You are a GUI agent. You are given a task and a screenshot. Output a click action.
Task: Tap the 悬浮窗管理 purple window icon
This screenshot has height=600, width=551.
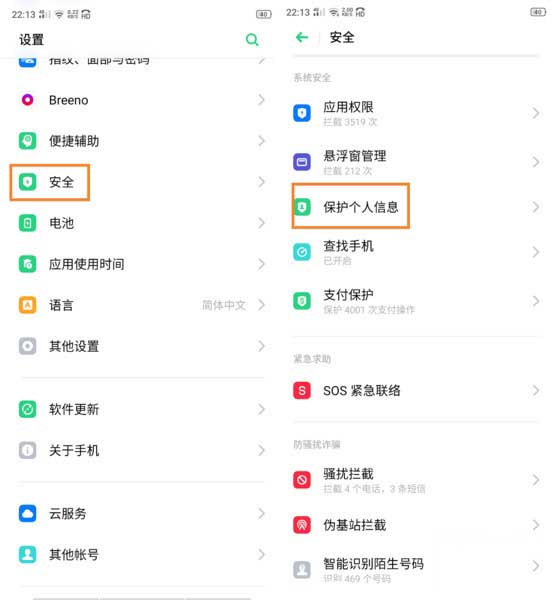pos(302,162)
